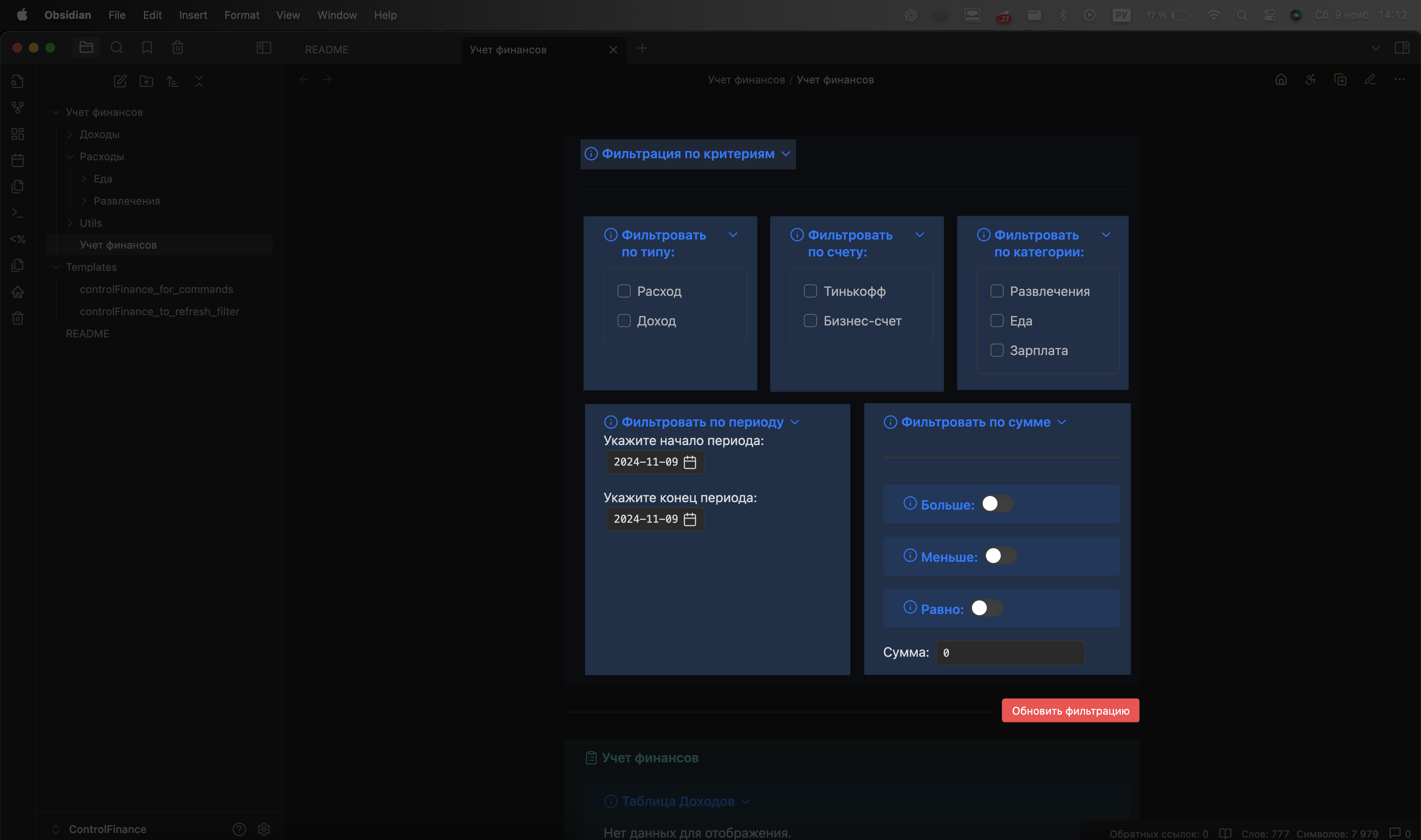Viewport: 1421px width, 840px height.
Task: Open the calendar ribbon icon
Action: tap(18, 160)
